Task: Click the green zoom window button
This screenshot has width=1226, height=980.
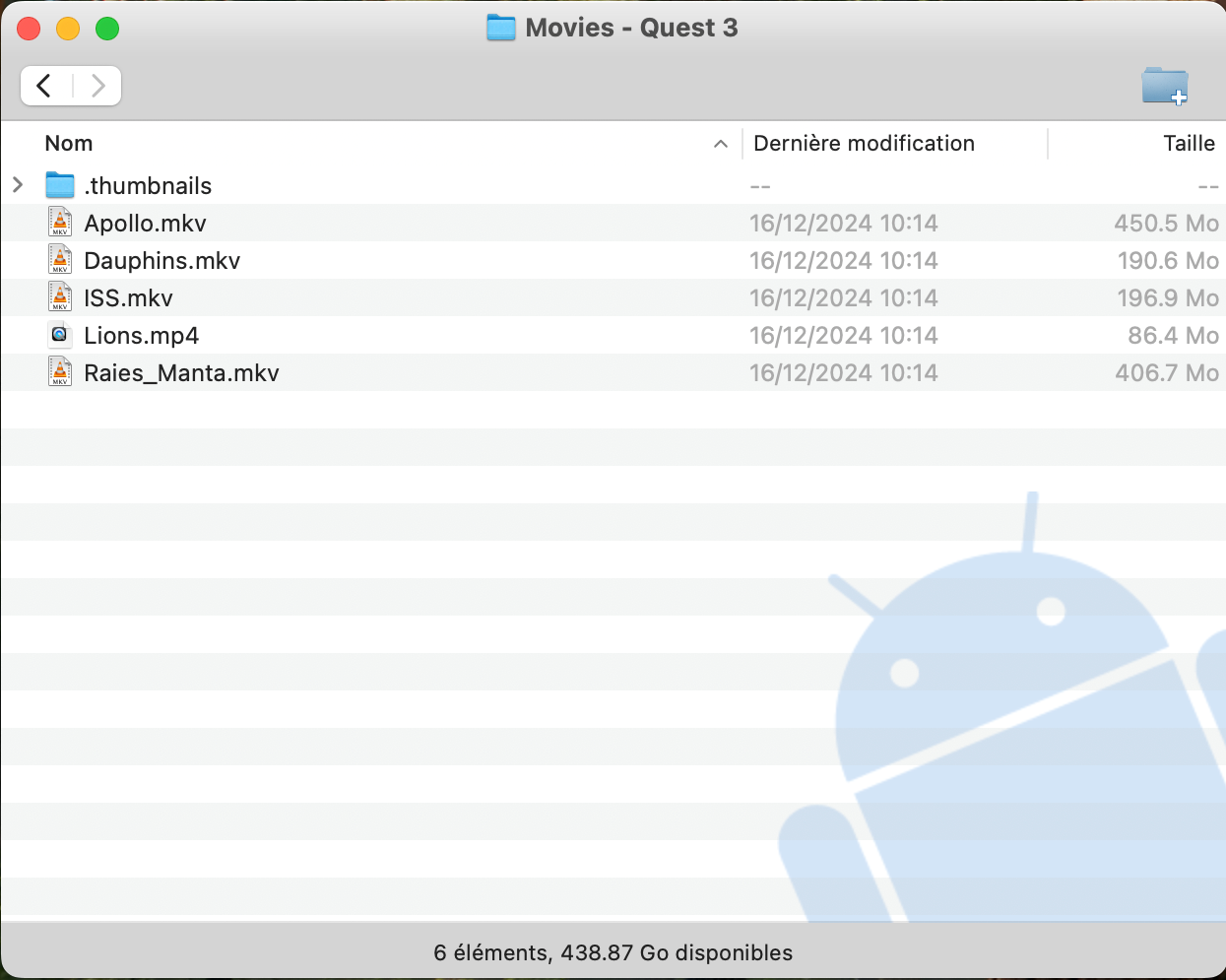Action: pos(107,29)
